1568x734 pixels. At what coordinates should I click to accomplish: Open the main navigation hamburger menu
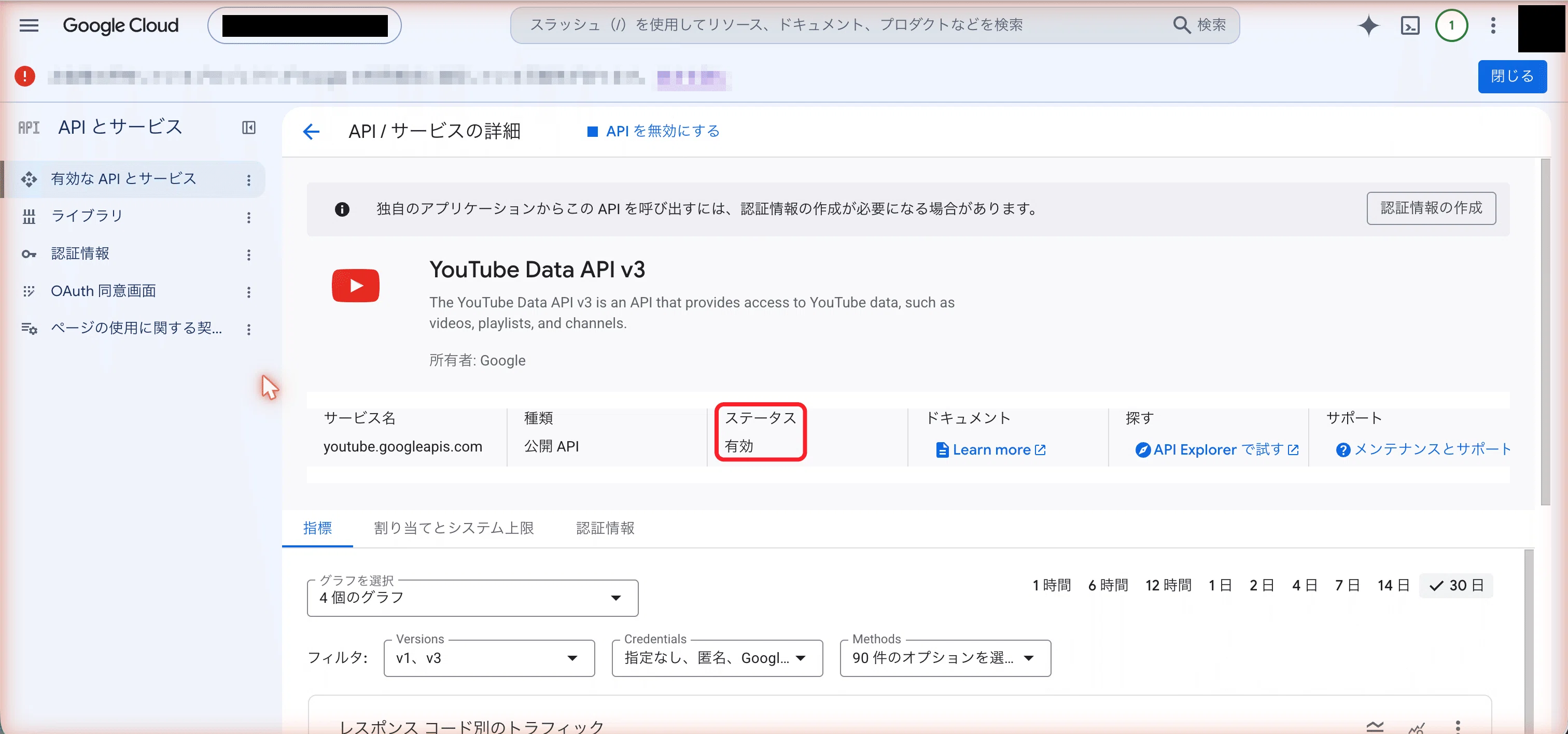coord(29,25)
